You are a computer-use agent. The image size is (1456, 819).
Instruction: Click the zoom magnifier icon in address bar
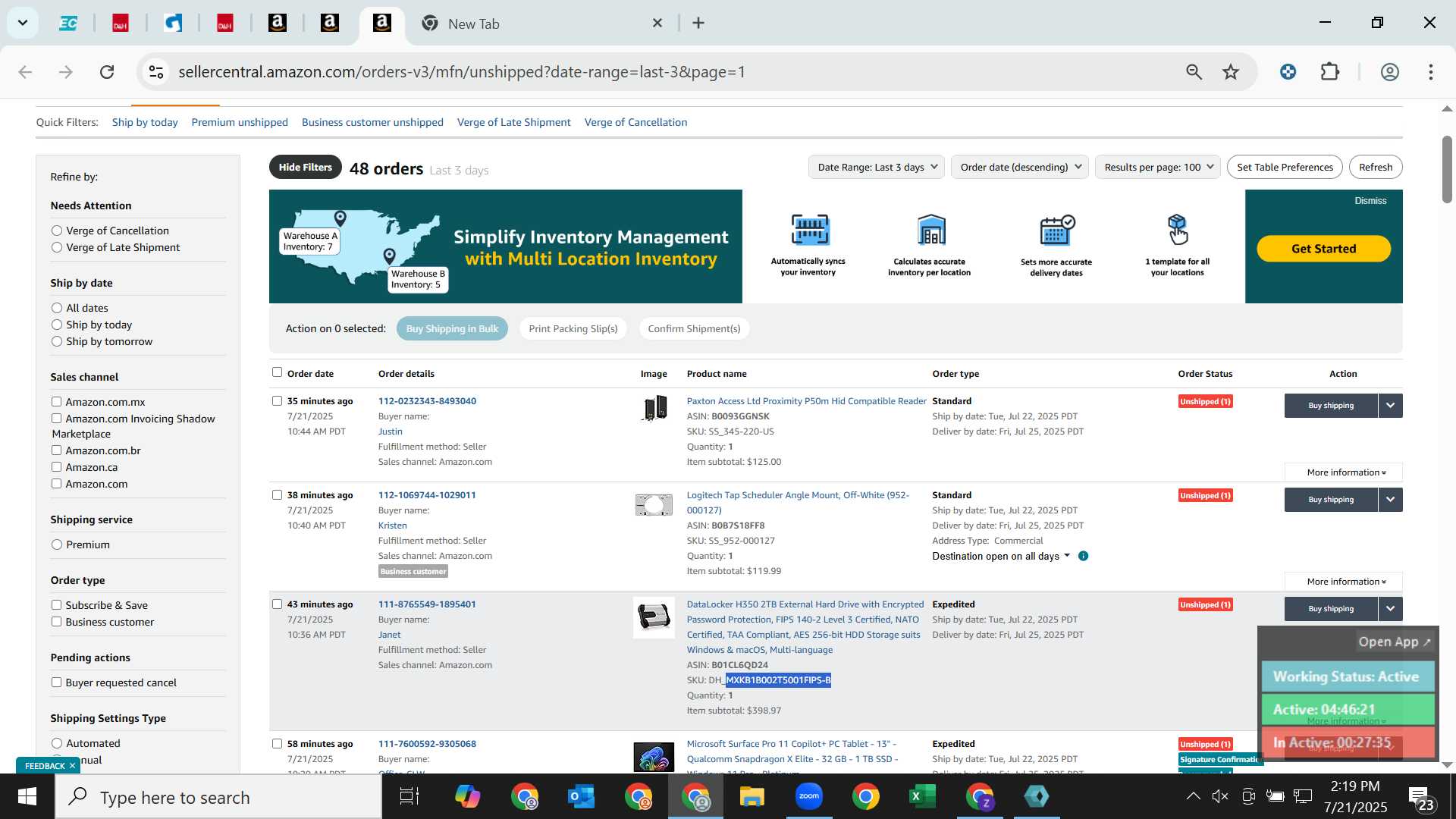[1194, 72]
